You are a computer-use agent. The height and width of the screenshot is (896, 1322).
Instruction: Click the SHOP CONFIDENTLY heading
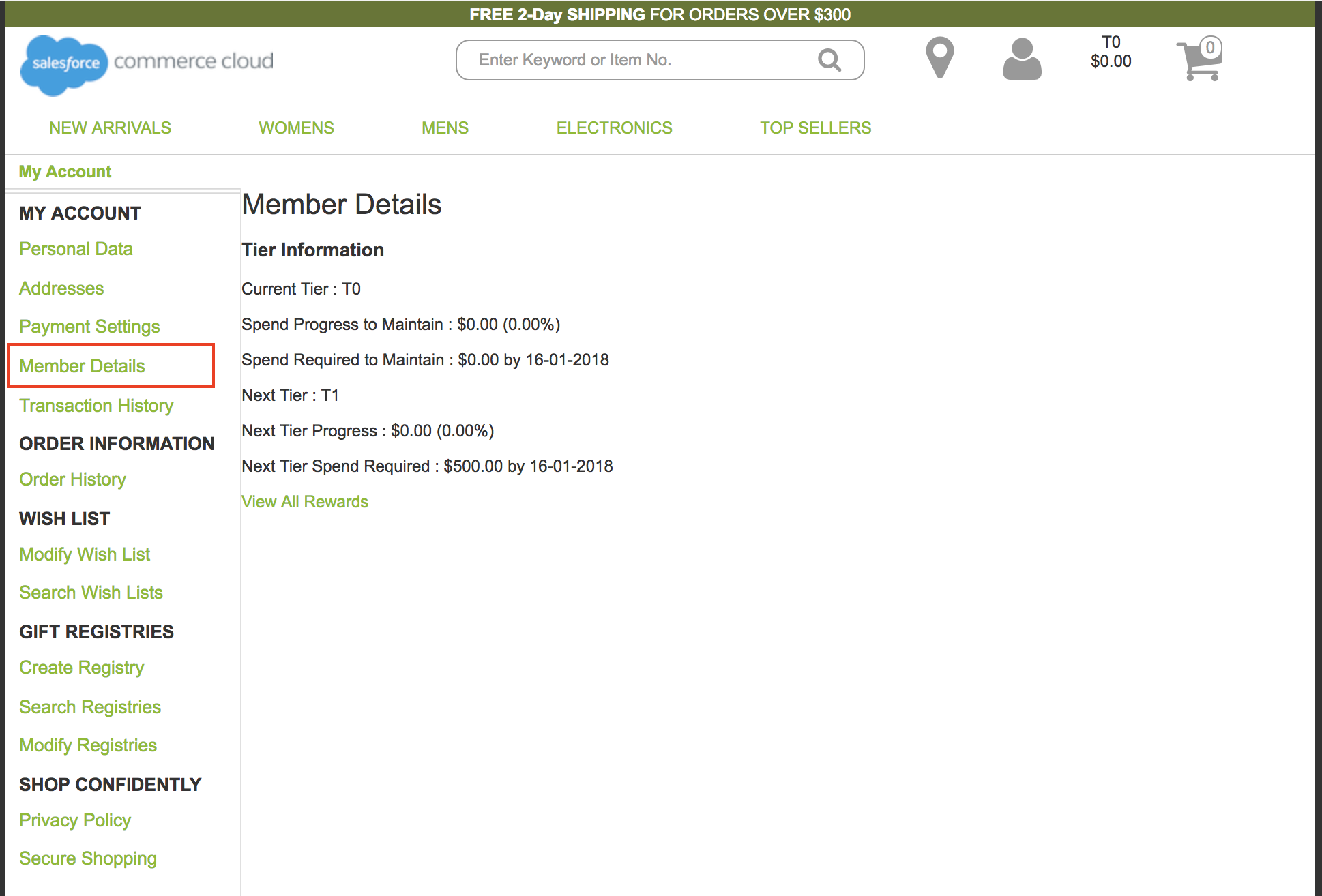click(110, 785)
